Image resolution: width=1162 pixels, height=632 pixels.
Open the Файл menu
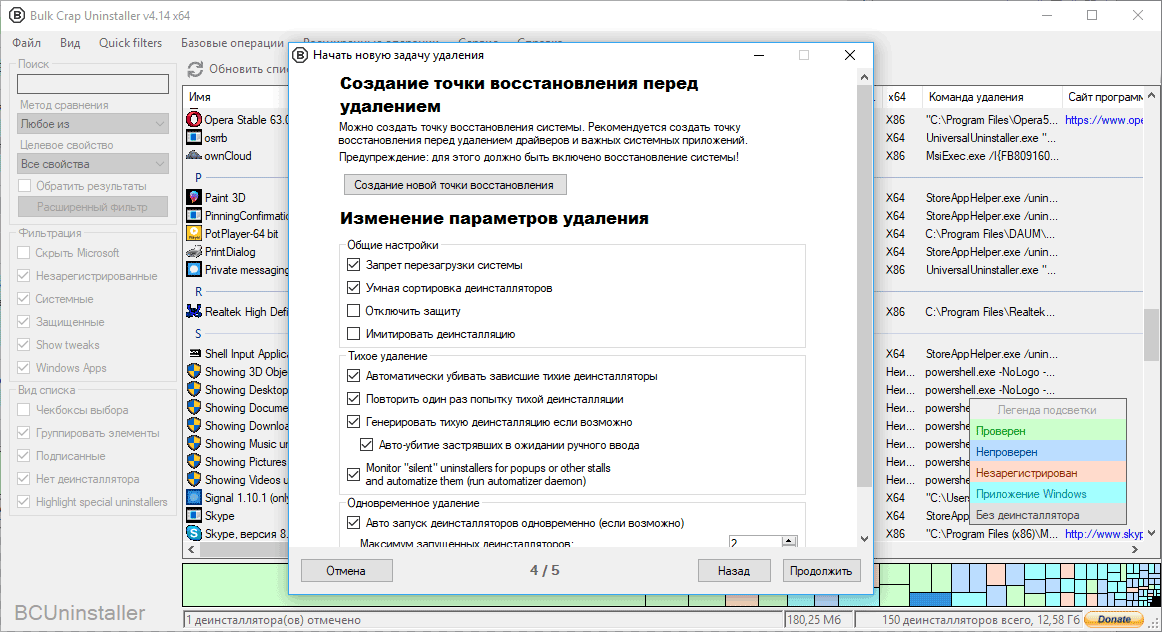click(x=27, y=43)
